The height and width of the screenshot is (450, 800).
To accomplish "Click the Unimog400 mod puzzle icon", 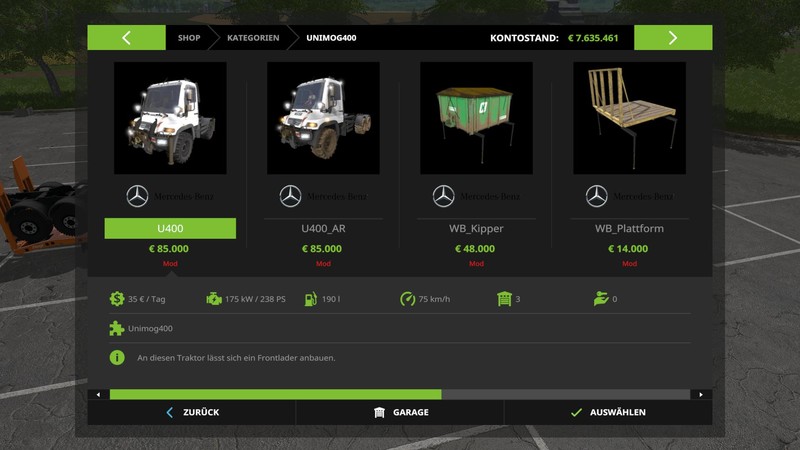I will [x=117, y=328].
